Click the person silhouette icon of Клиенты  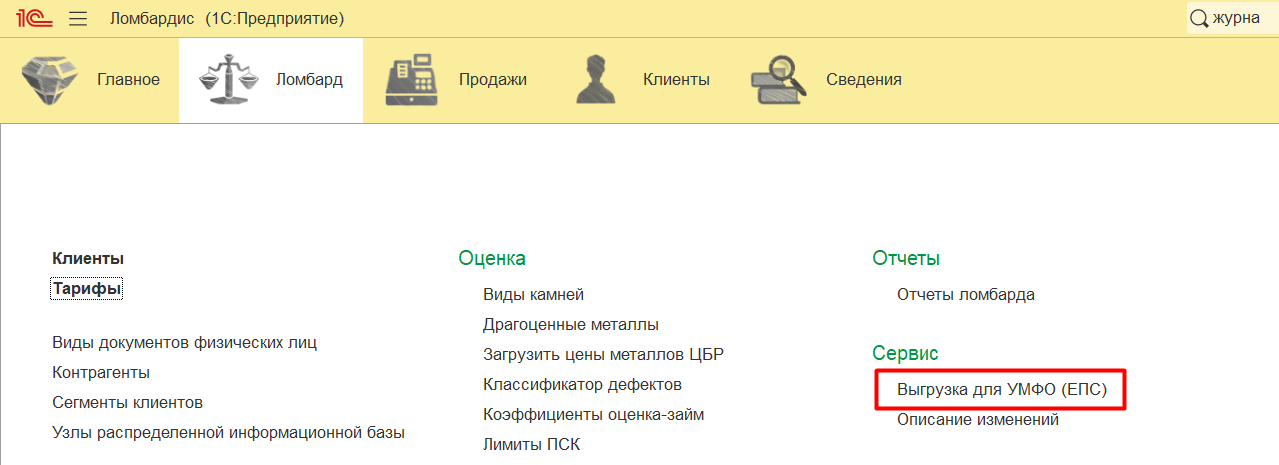click(x=597, y=80)
